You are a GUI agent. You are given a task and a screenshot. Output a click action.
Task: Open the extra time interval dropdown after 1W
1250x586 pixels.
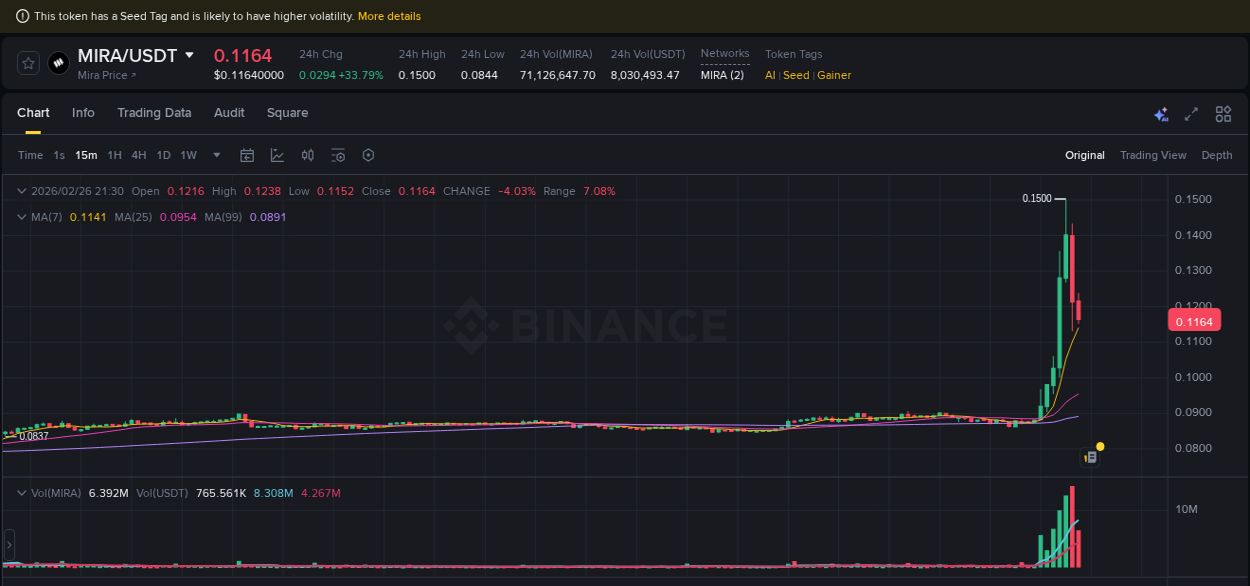(216, 155)
